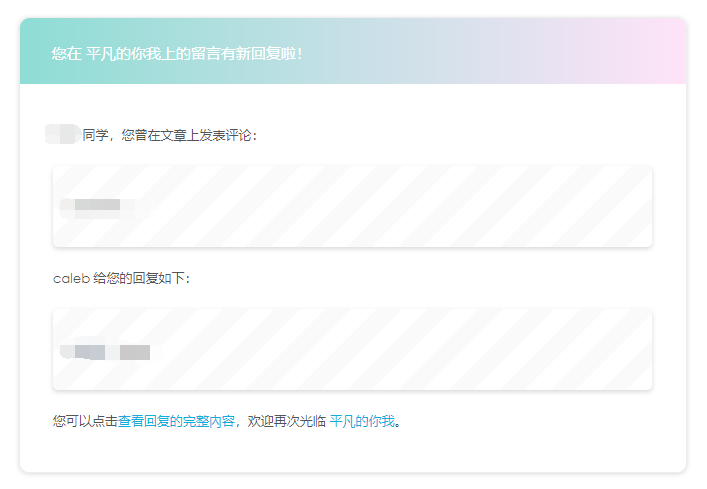
Task: Click the teal left edge of header banner
Action: point(32,52)
